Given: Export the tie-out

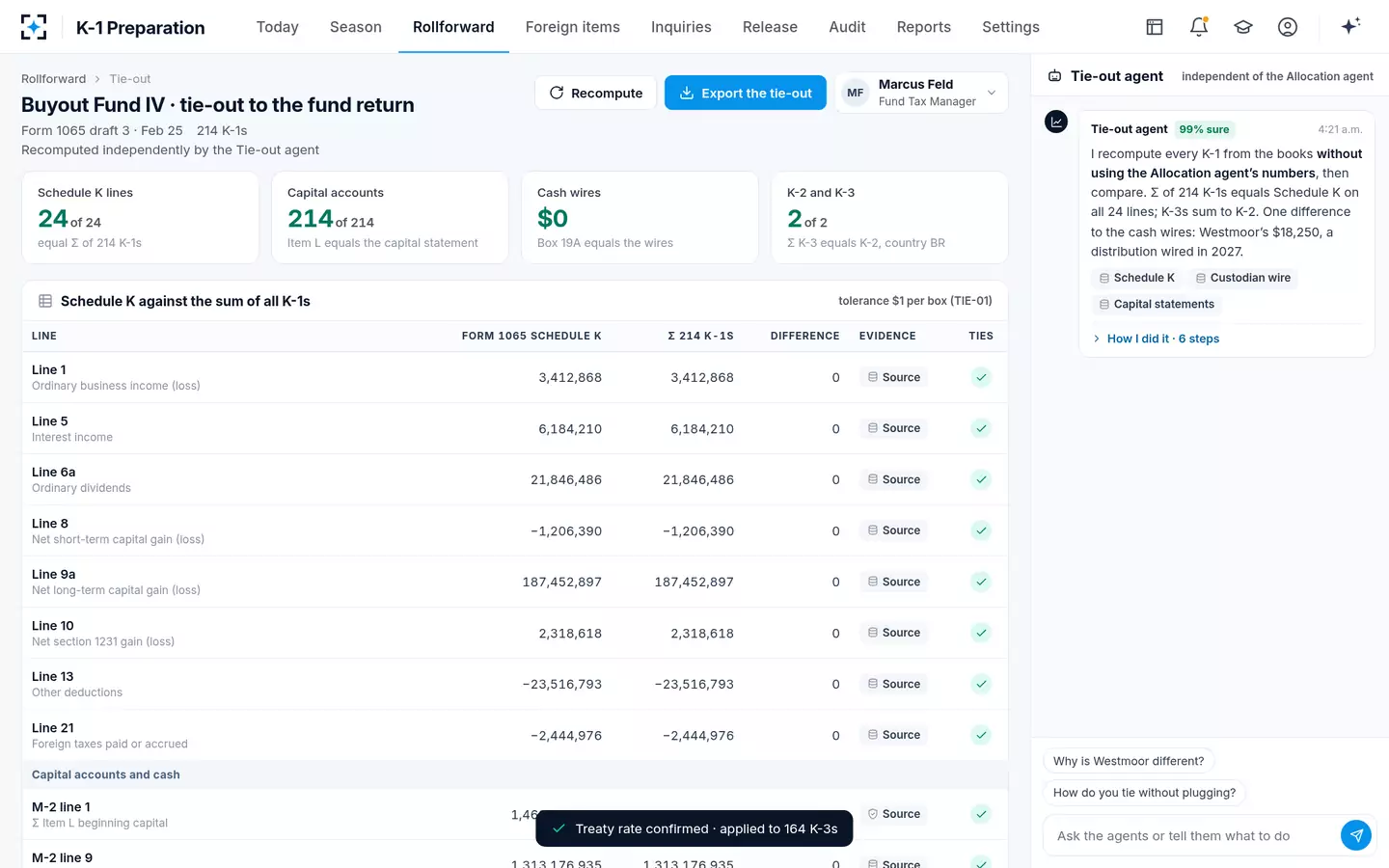Looking at the screenshot, I should (x=746, y=93).
